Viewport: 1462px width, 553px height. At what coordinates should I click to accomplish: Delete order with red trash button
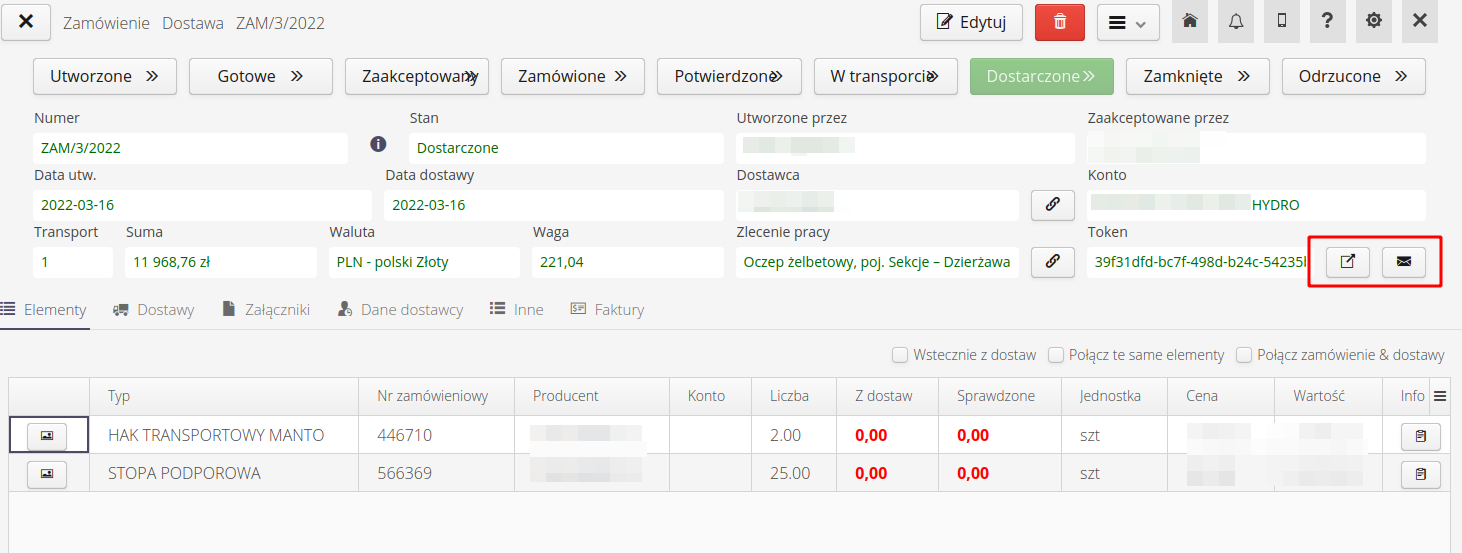tap(1060, 22)
